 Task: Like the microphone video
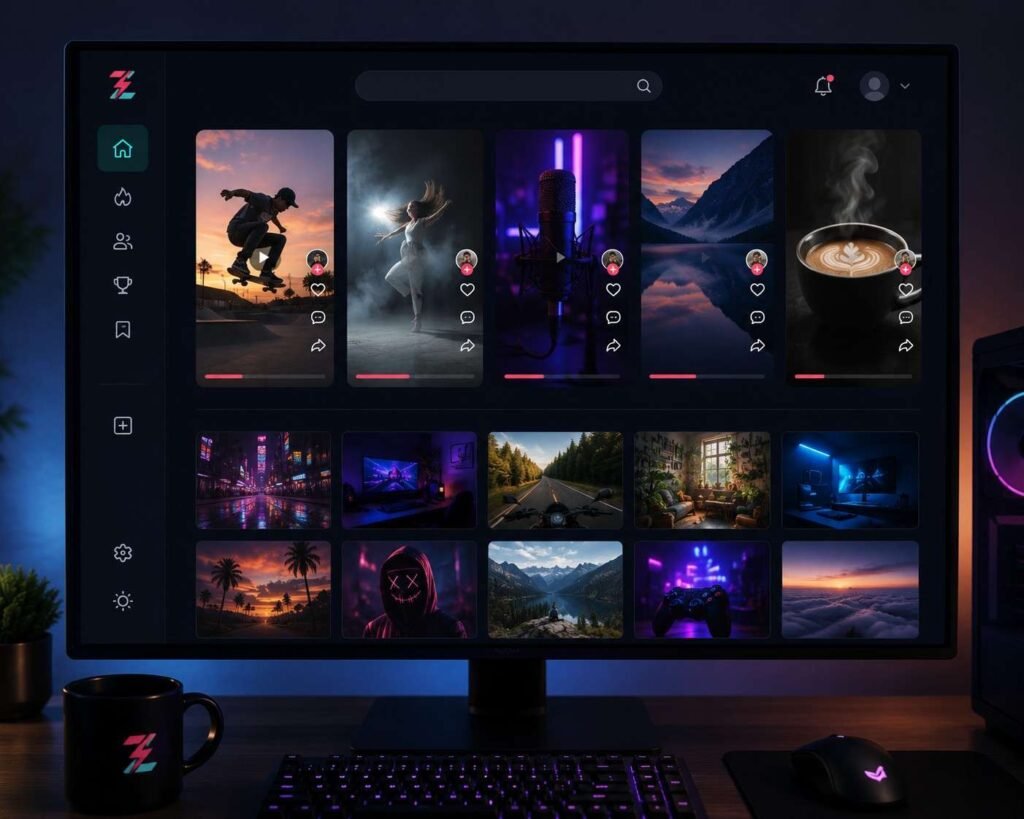[x=613, y=289]
